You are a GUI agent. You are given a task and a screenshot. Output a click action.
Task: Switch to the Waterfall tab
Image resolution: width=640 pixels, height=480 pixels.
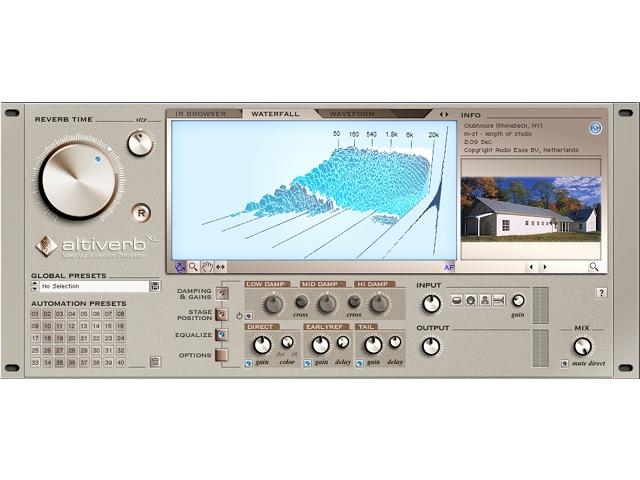pos(275,114)
